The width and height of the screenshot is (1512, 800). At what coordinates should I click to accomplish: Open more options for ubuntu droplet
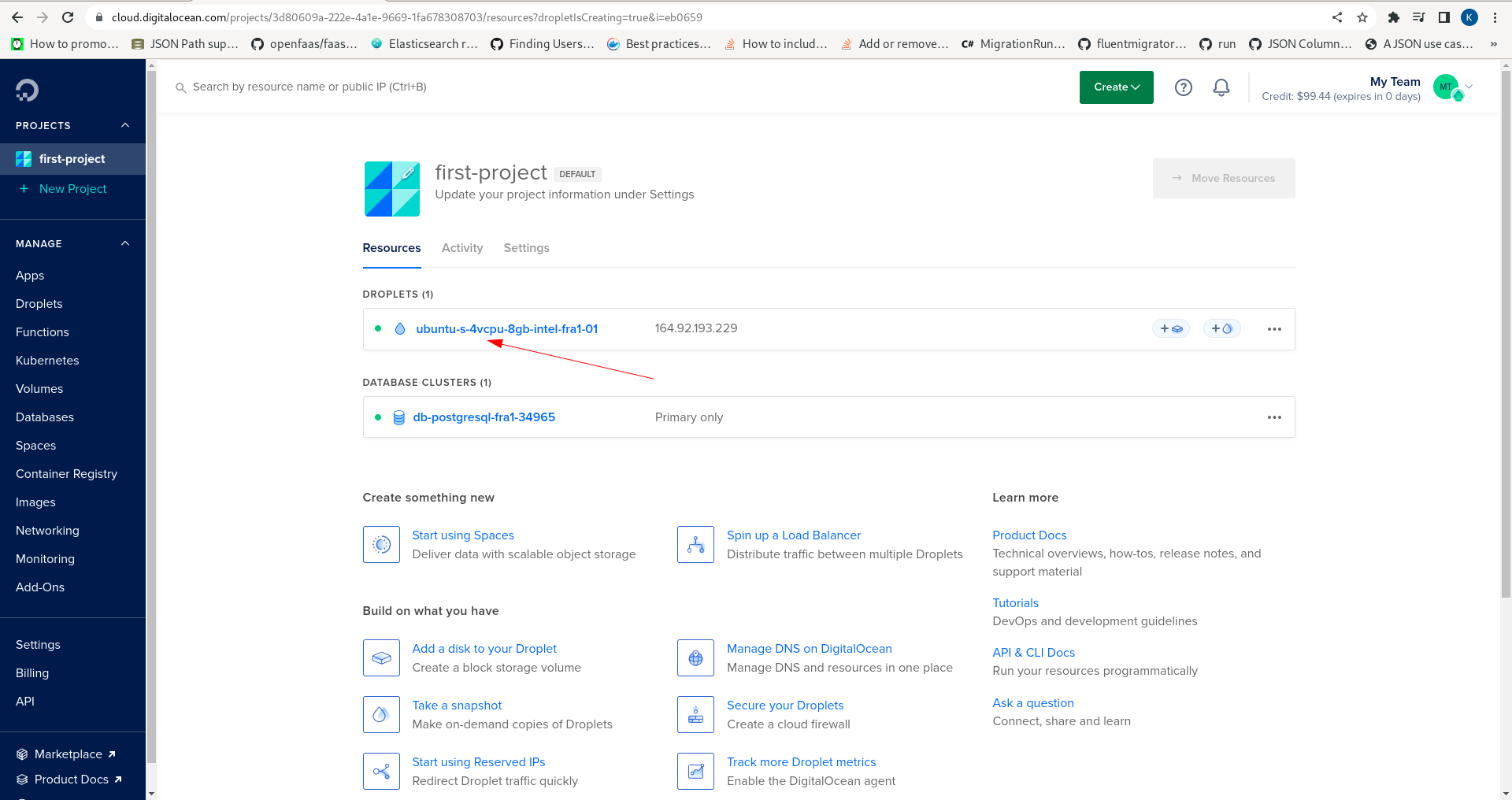point(1274,329)
